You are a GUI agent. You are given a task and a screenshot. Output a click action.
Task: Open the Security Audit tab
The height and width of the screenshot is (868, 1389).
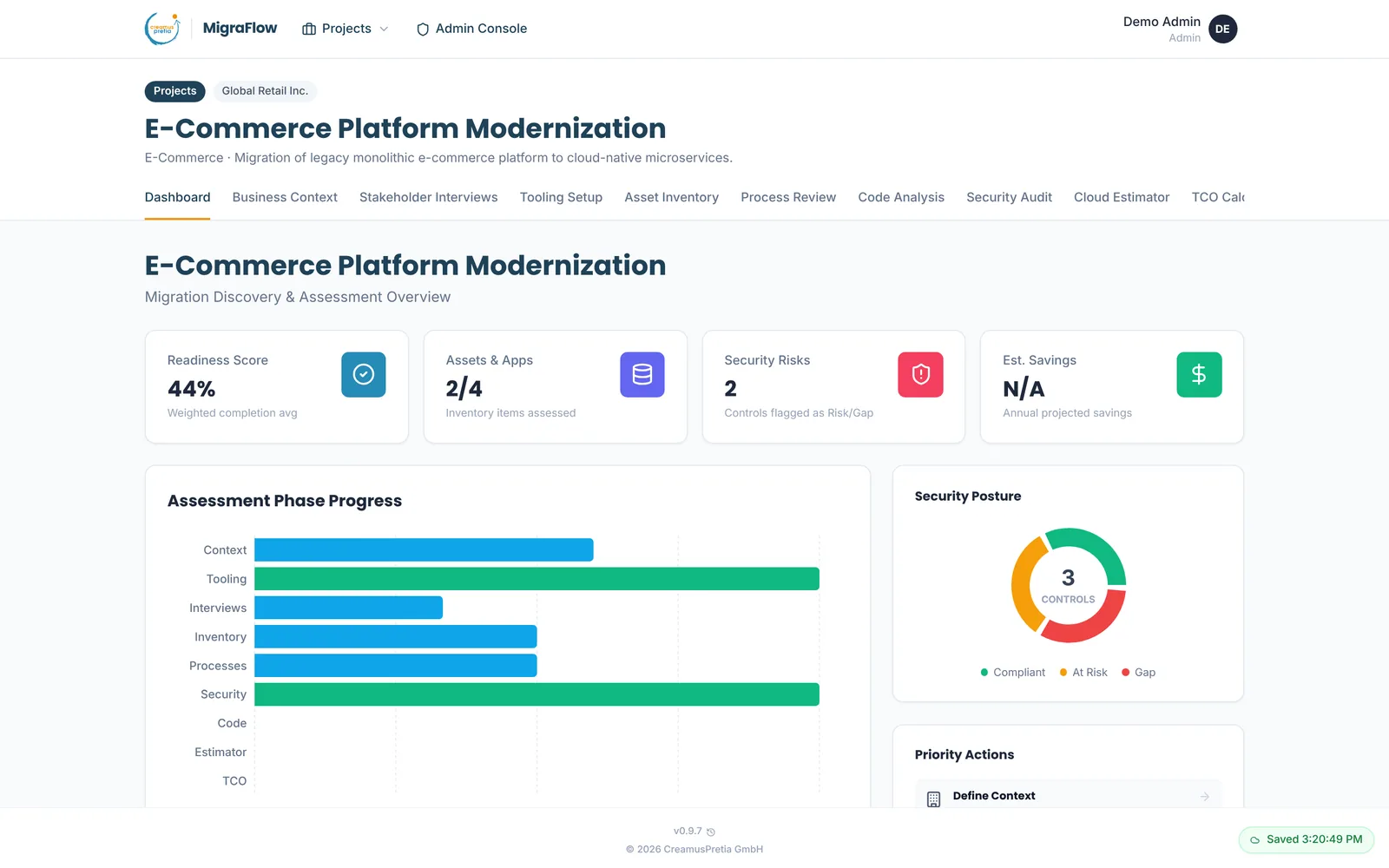click(1009, 197)
